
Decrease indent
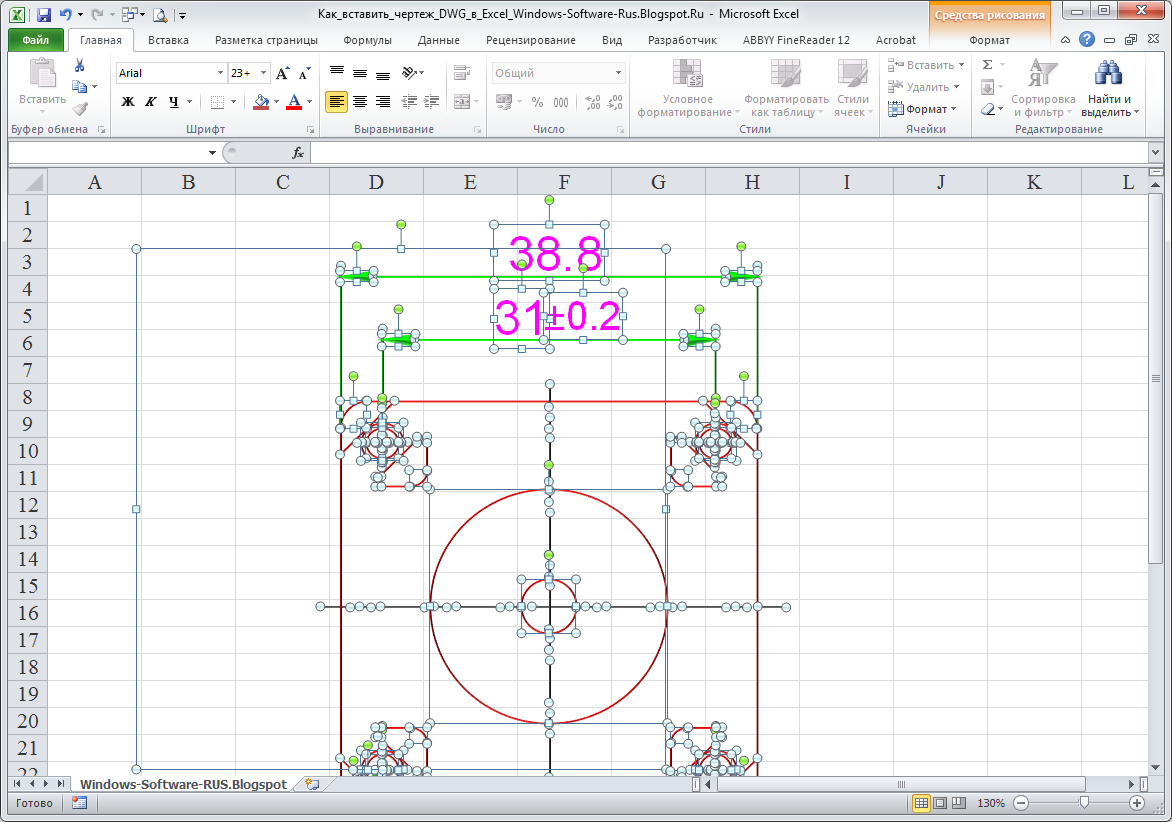[409, 102]
